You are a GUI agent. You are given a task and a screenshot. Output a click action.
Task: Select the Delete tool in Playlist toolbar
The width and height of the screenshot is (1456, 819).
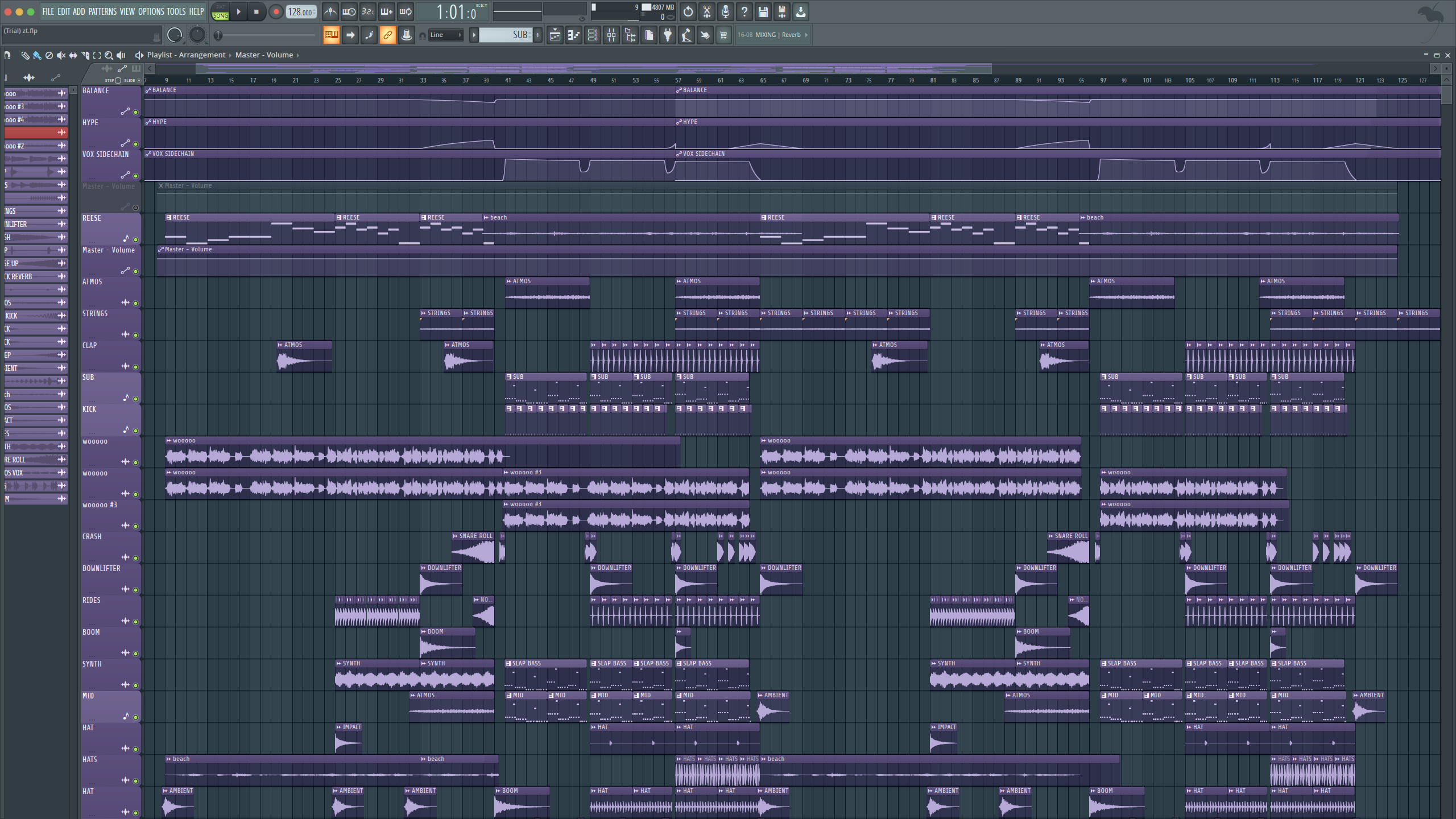pos(49,55)
